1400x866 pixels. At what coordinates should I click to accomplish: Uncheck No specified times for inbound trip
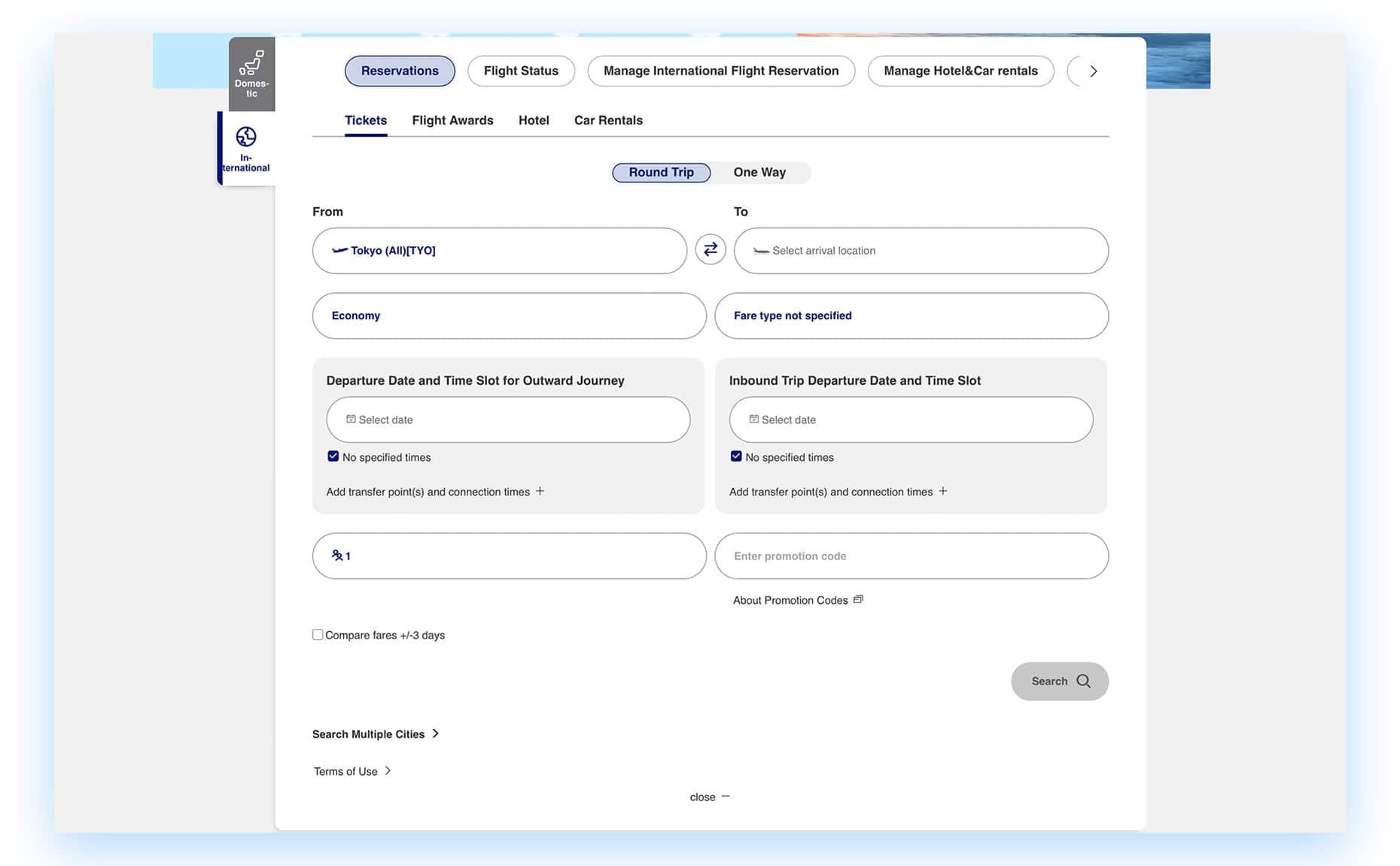(736, 456)
